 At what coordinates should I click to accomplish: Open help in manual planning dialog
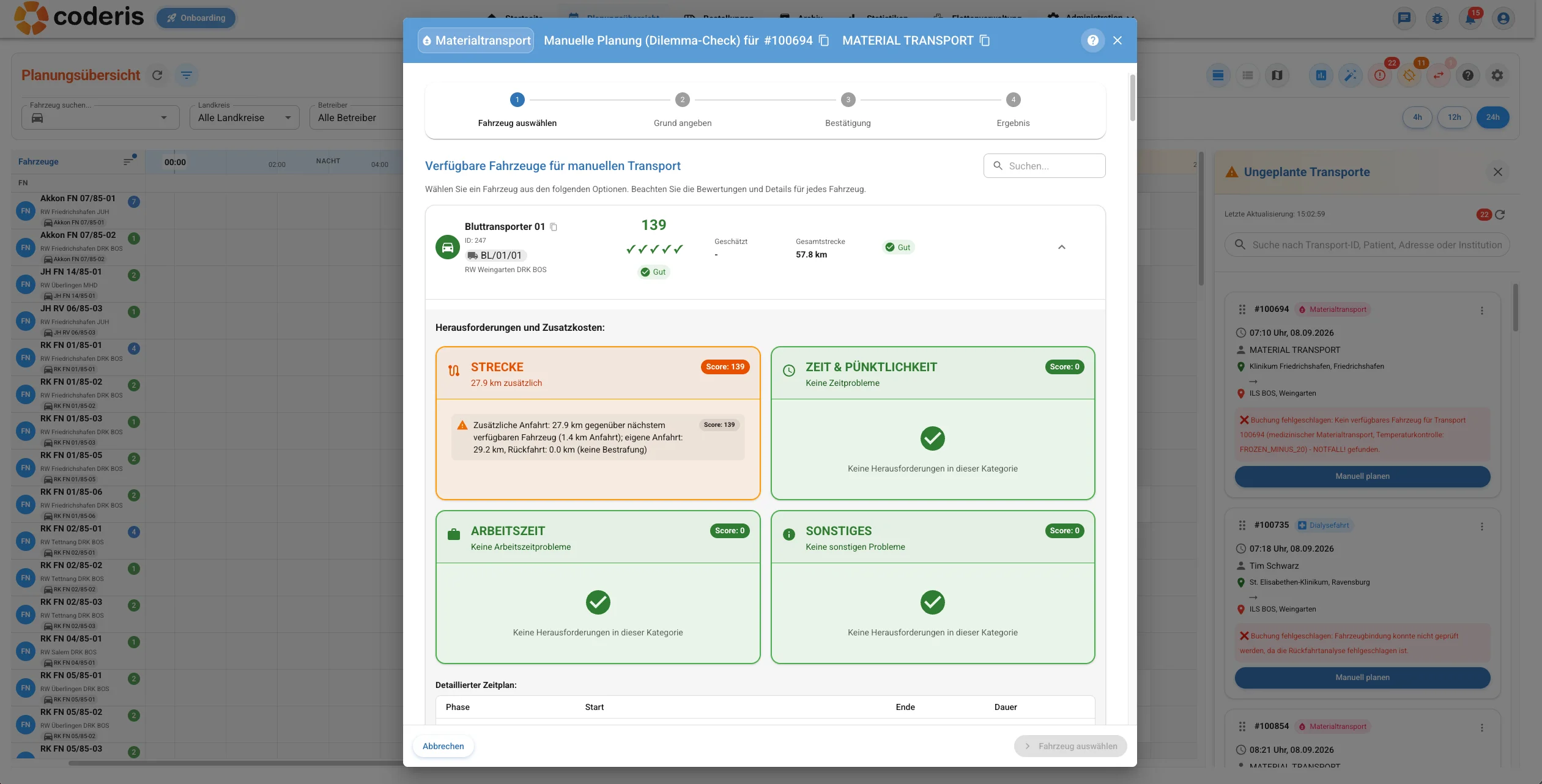[1092, 40]
